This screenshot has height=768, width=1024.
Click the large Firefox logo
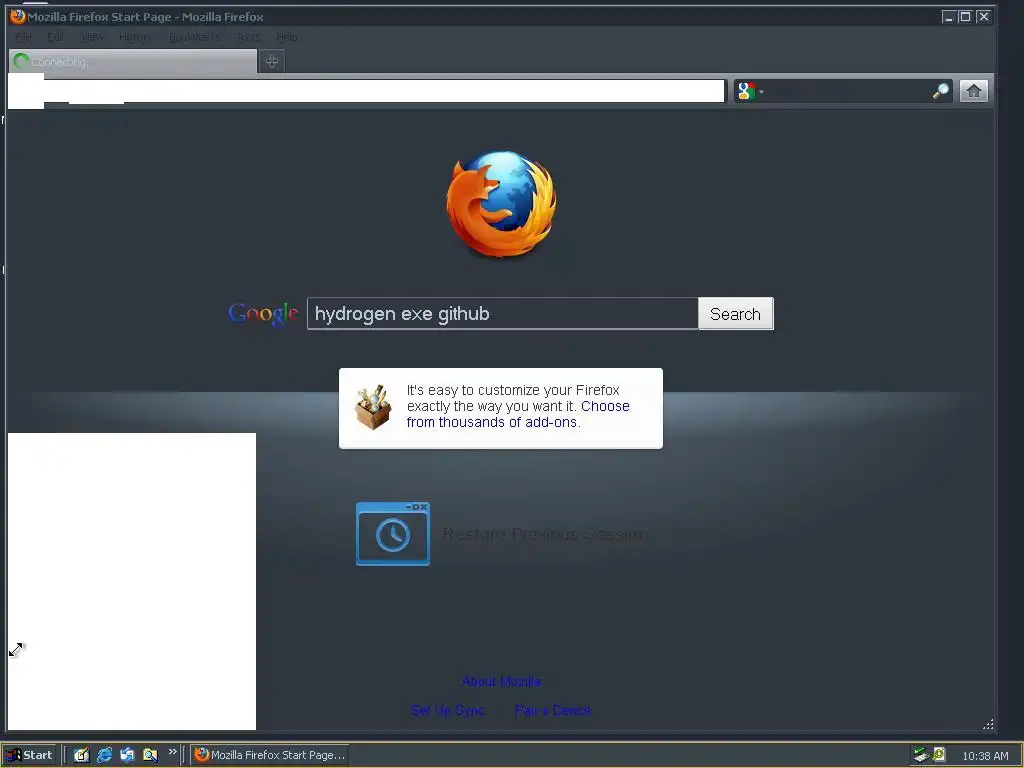coord(501,204)
